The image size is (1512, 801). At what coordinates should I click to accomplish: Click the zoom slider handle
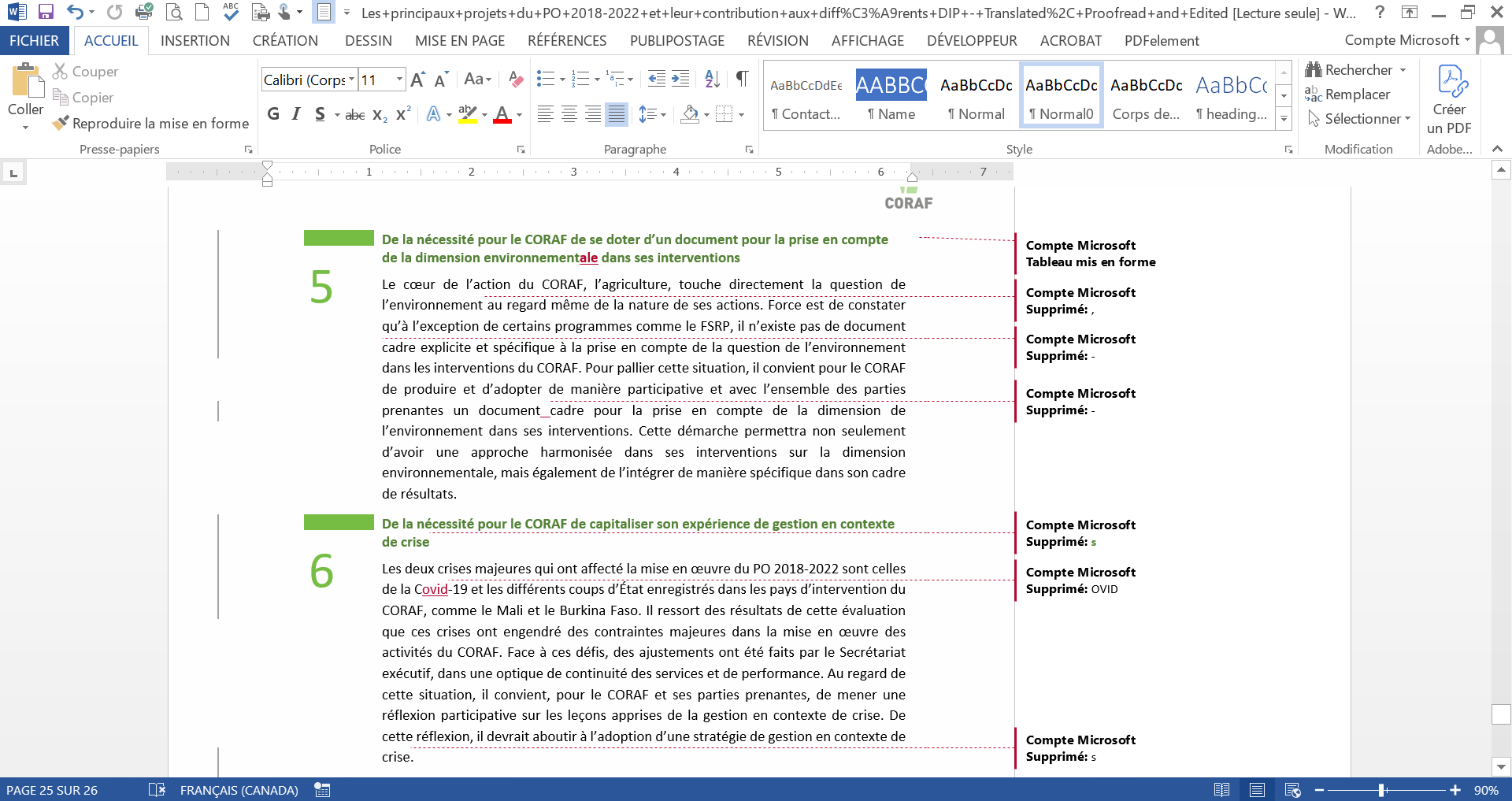pyautogui.click(x=1382, y=790)
